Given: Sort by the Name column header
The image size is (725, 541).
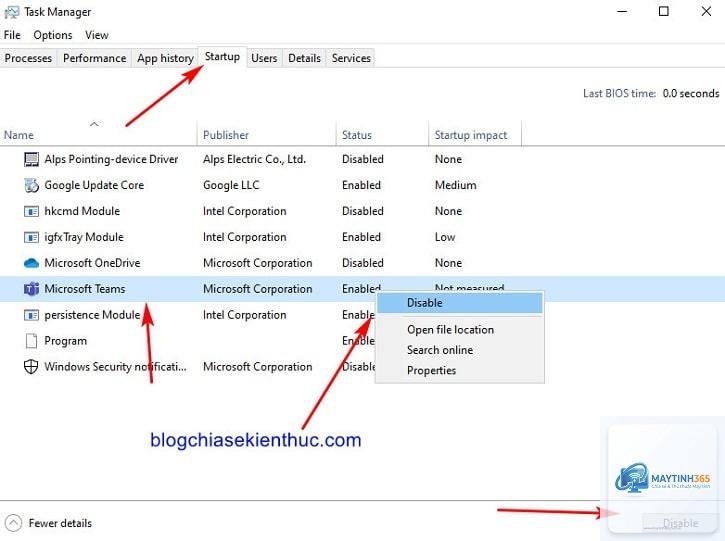Looking at the screenshot, I should point(98,133).
